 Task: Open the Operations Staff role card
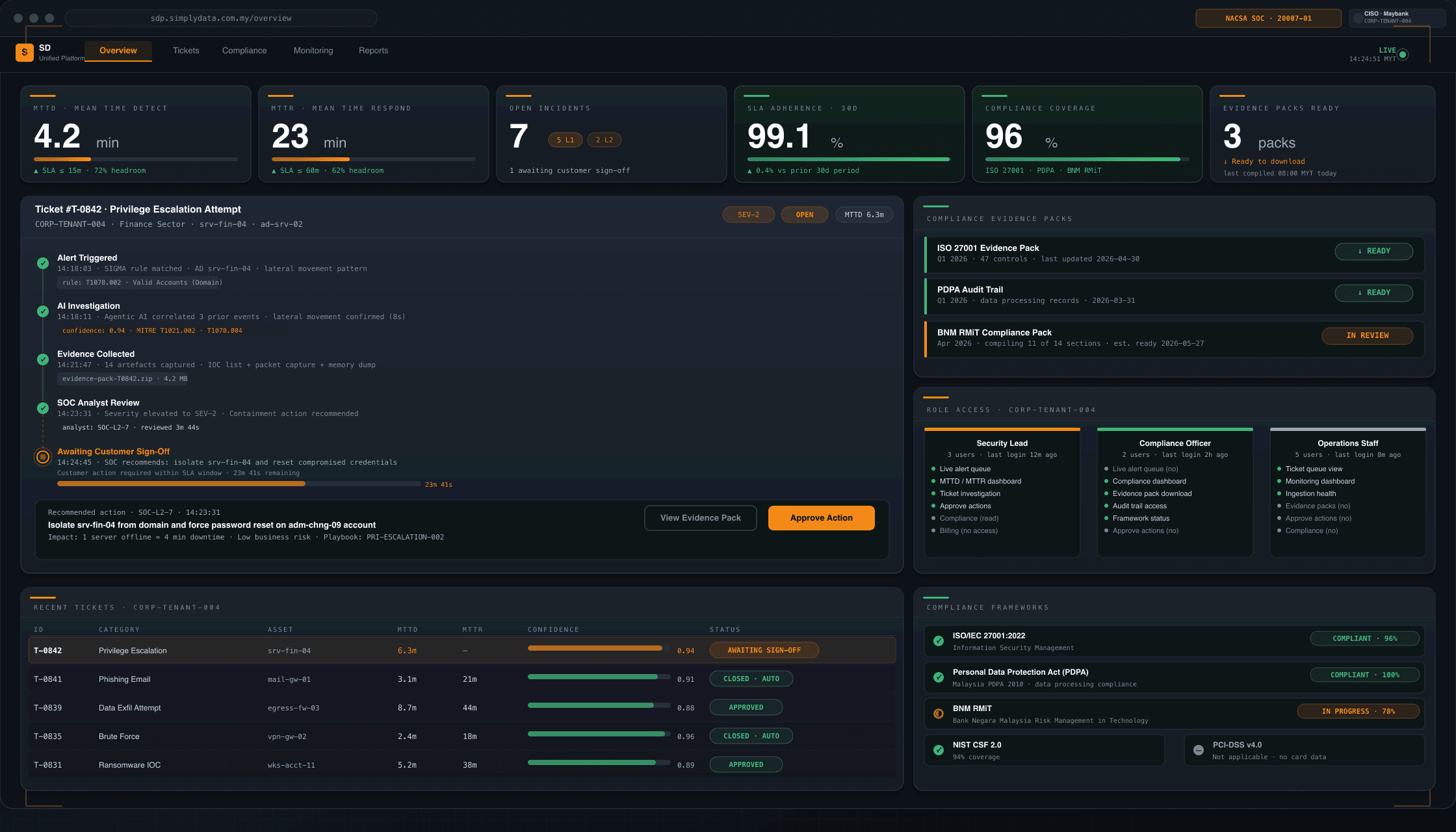pos(1348,493)
